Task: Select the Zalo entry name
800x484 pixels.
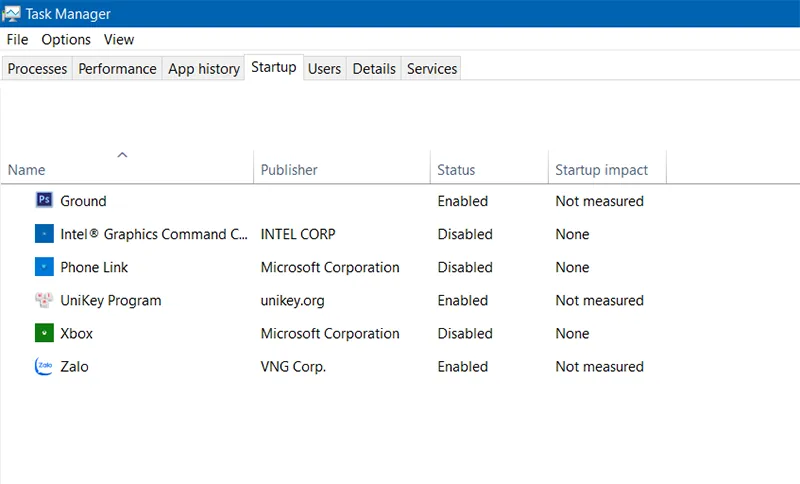Action: click(x=74, y=367)
